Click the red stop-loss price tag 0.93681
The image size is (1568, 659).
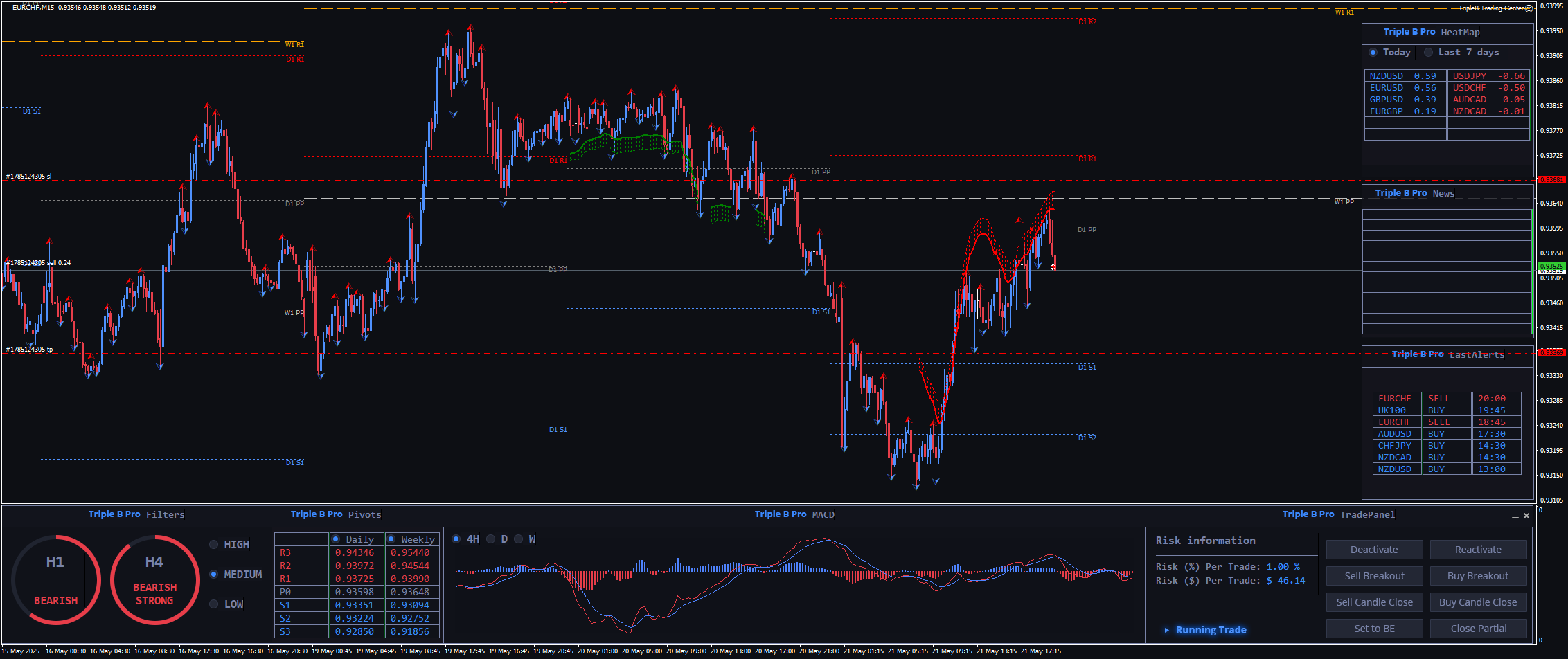1551,180
